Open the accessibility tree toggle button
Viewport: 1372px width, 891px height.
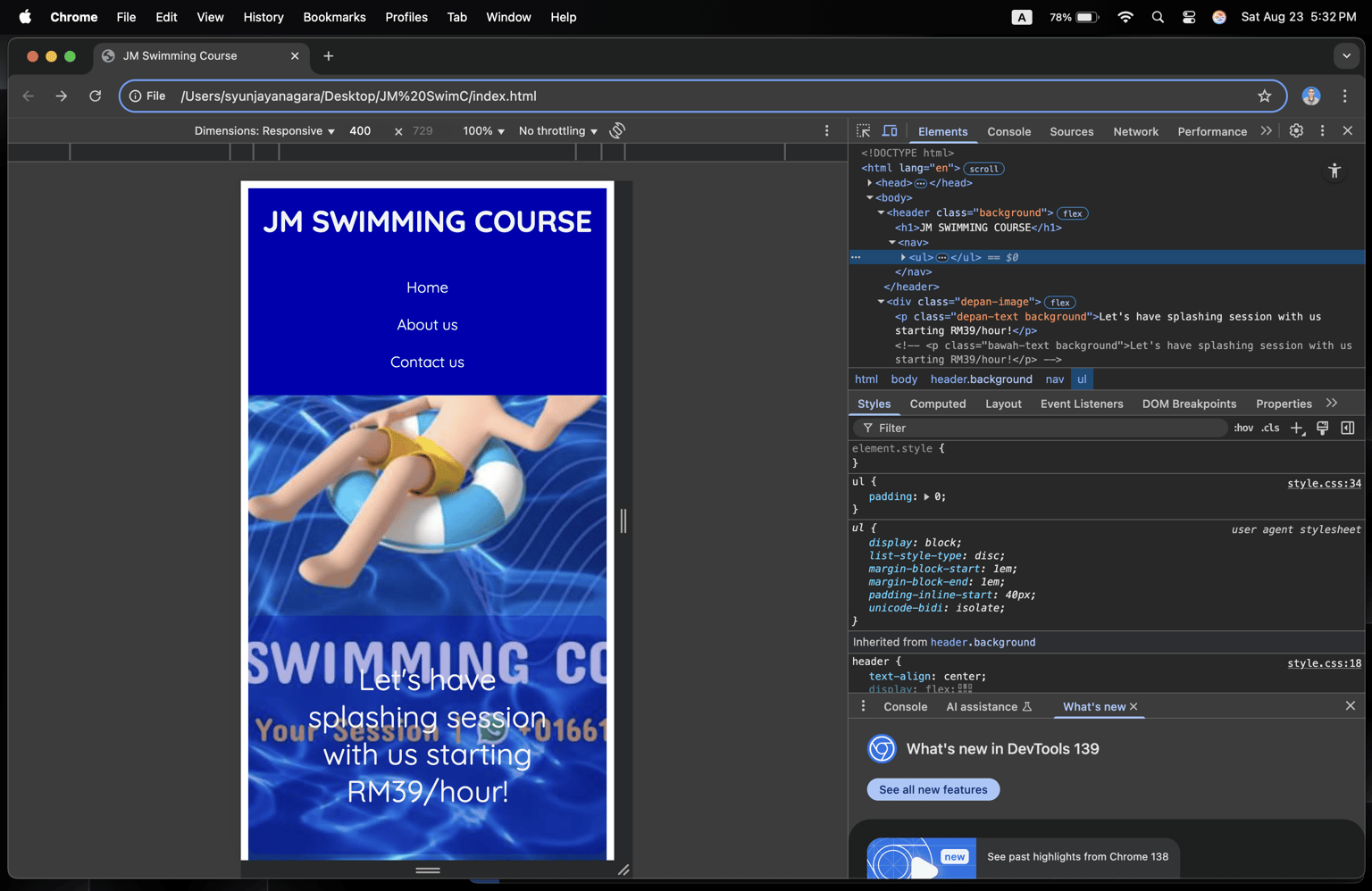click(1334, 171)
